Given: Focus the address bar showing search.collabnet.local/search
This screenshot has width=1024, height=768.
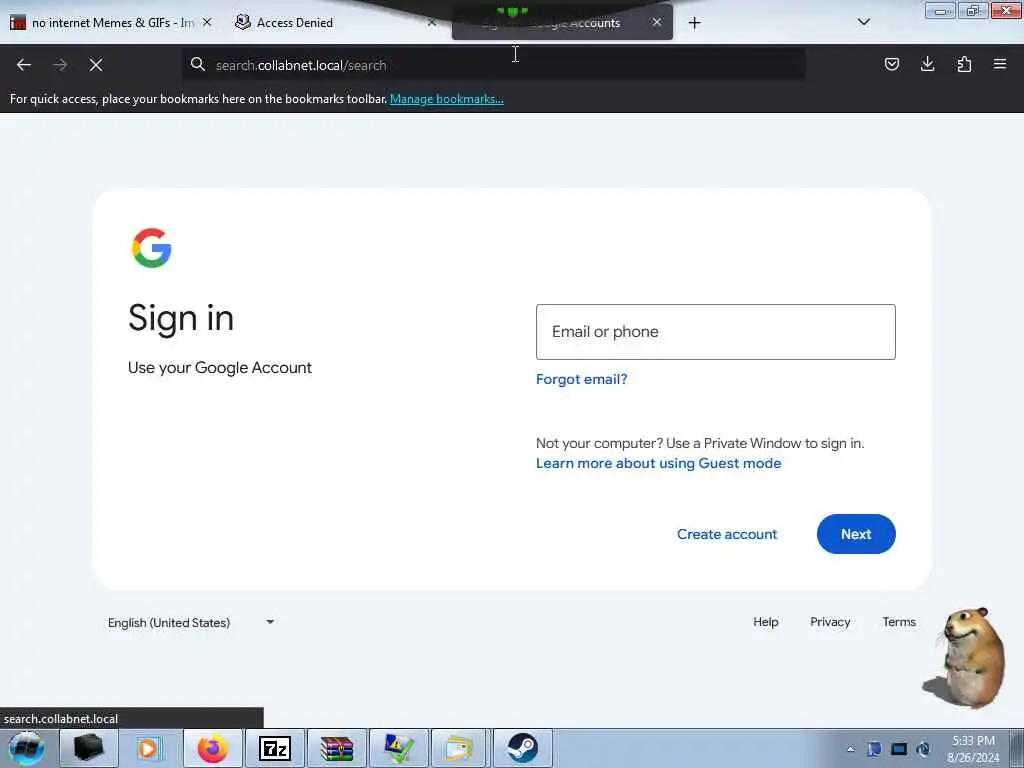Looking at the screenshot, I should pos(493,65).
